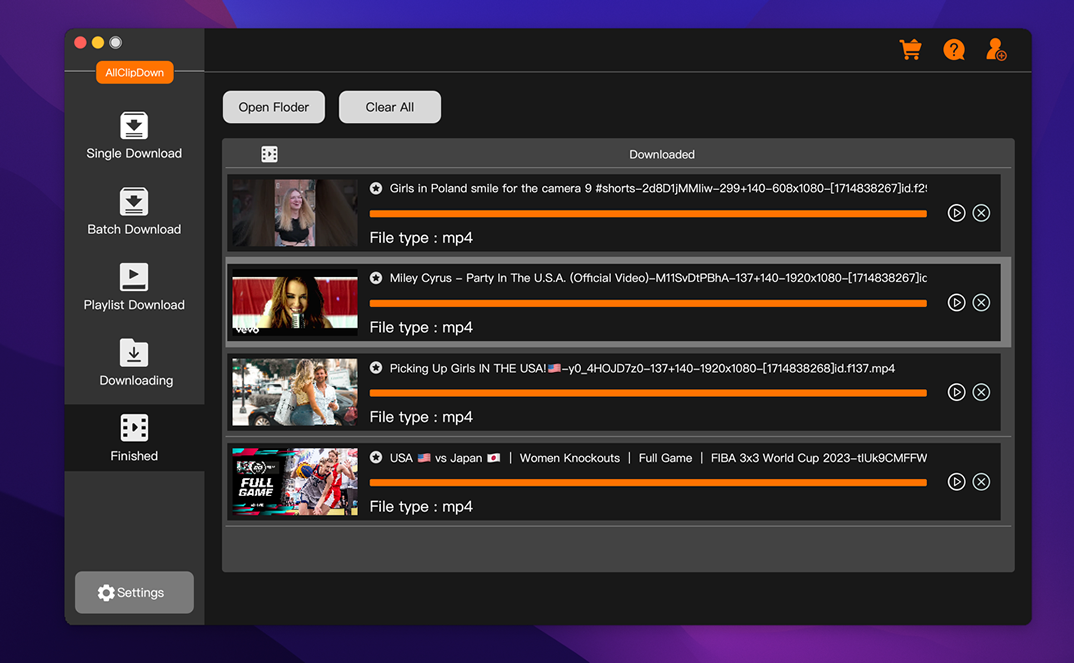Open Single Download section

click(134, 136)
